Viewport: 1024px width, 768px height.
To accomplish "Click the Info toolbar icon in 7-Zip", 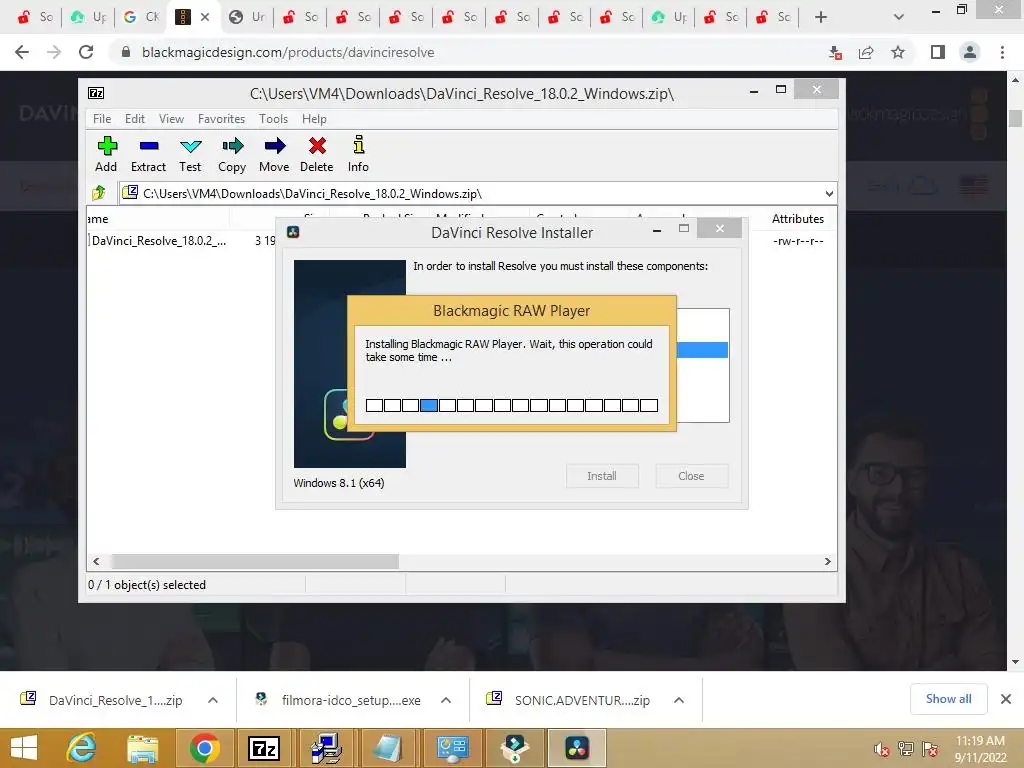I will [x=358, y=155].
